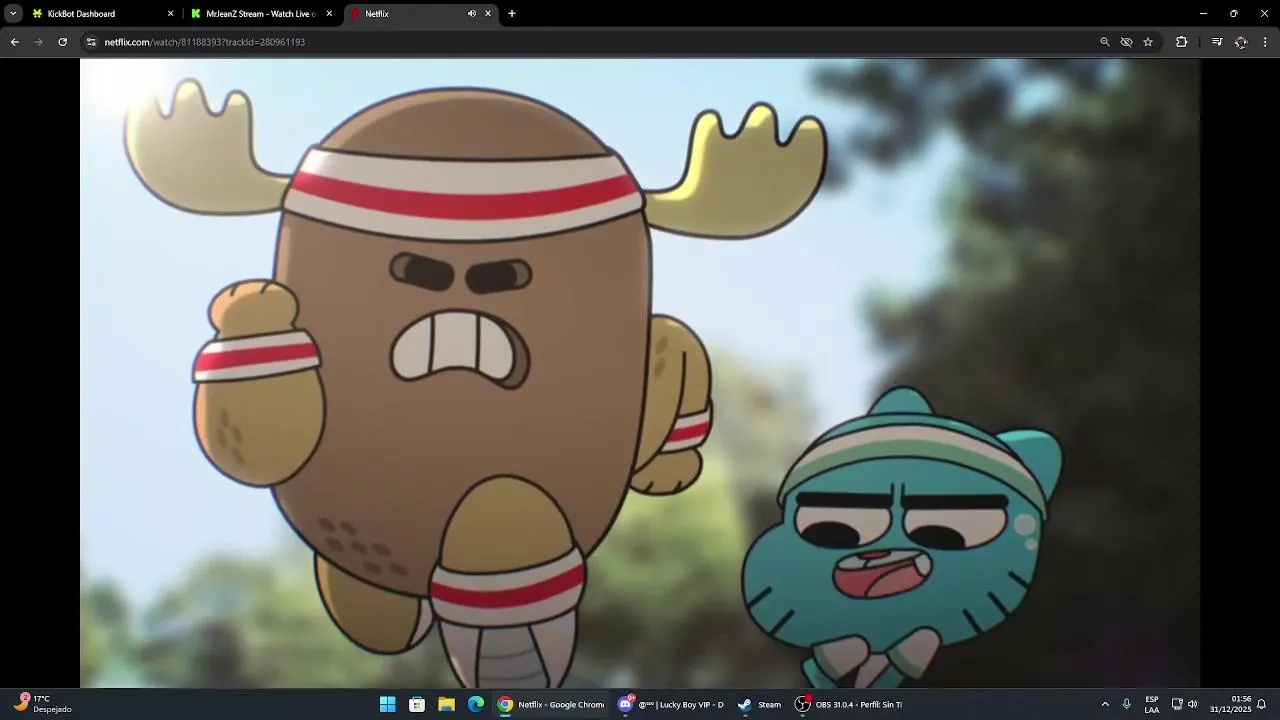The height and width of the screenshot is (720, 1280).
Task: Close the Netflix tab
Action: (488, 14)
